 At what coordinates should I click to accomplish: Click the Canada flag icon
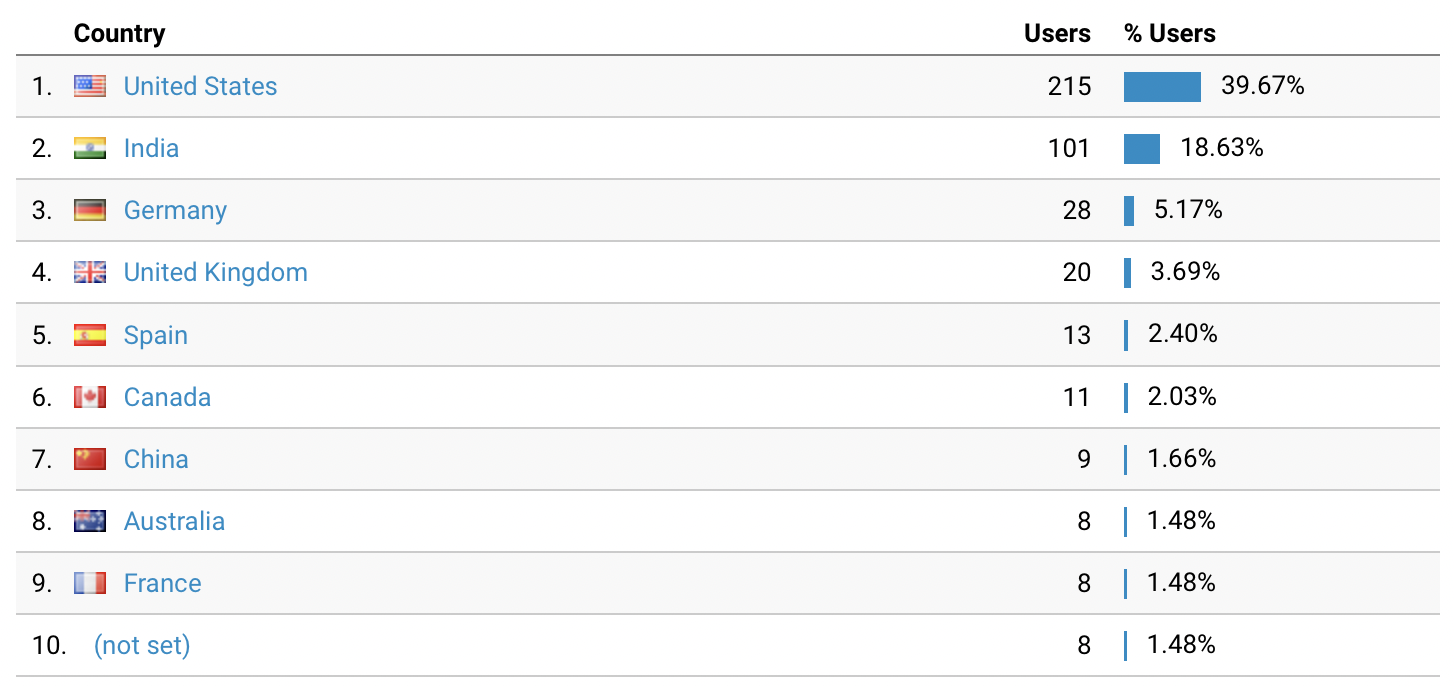tap(90, 397)
